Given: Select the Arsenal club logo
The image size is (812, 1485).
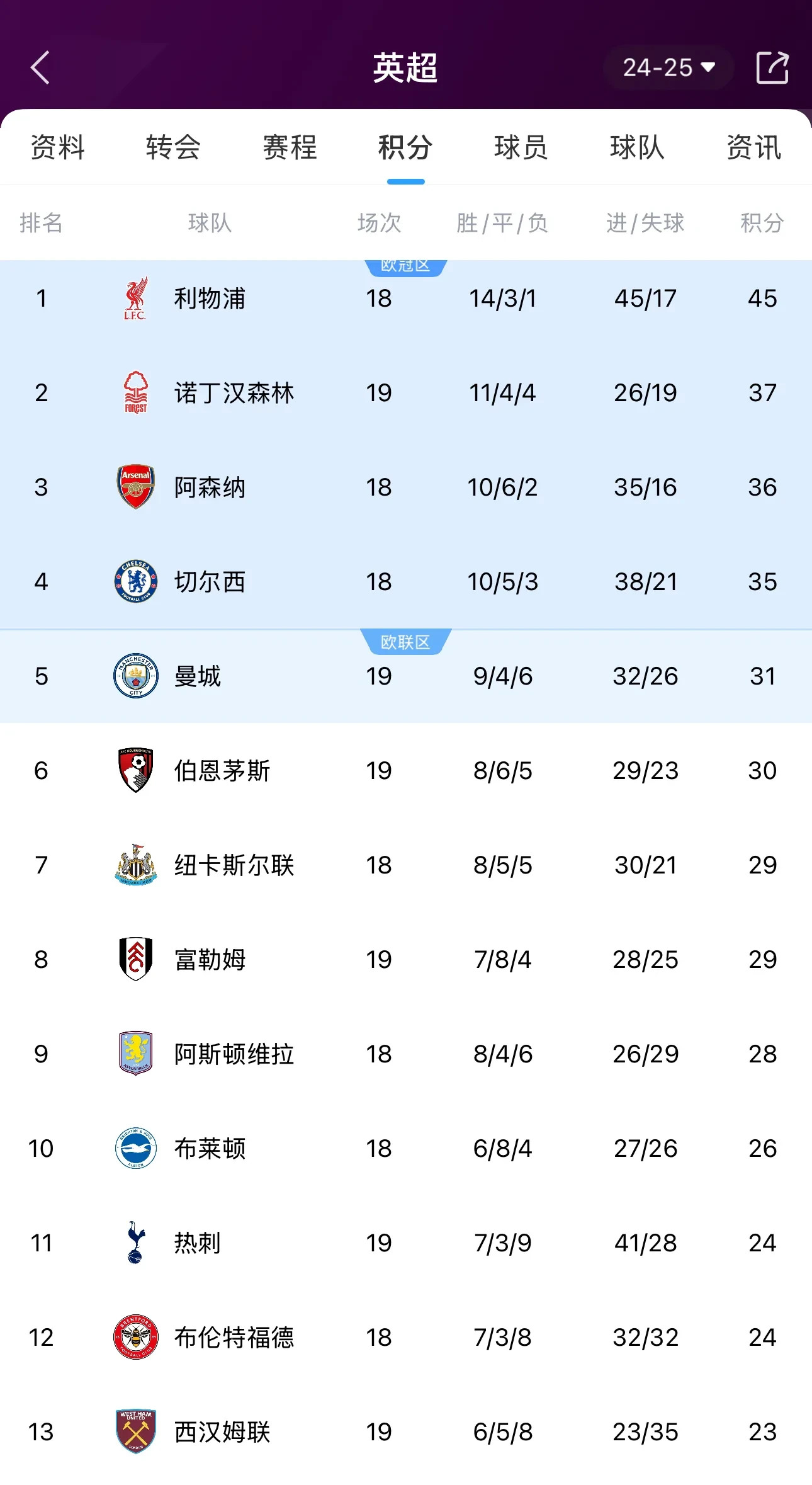Looking at the screenshot, I should pyautogui.click(x=134, y=487).
